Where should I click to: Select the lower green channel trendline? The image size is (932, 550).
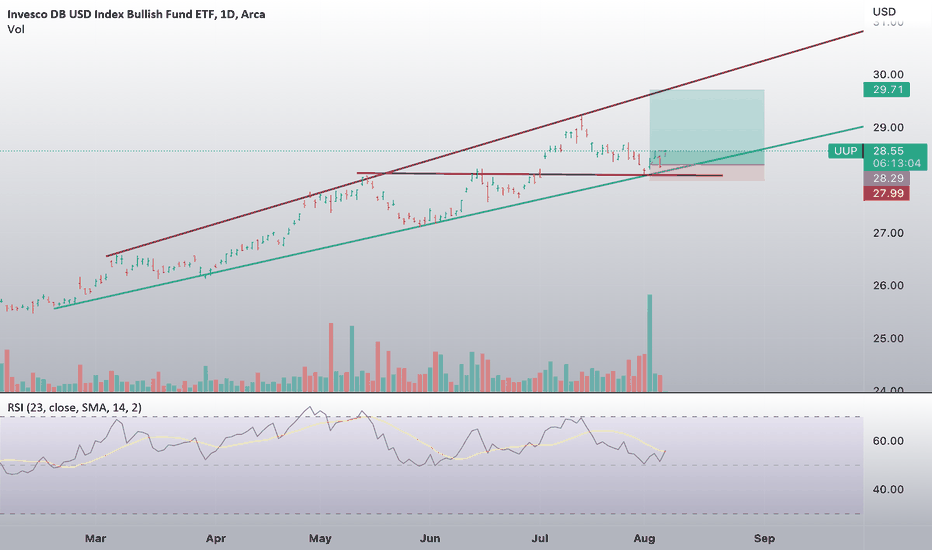point(458,217)
